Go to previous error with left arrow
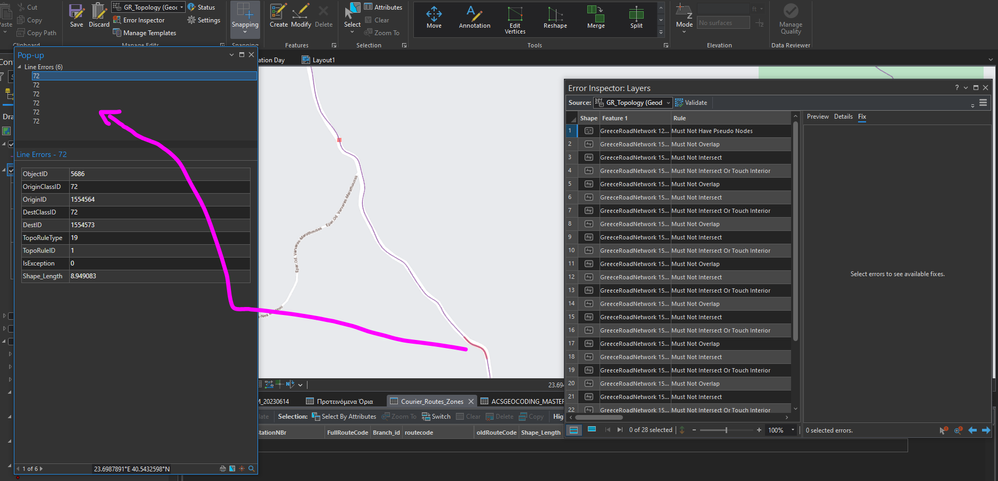This screenshot has width=998, height=481. point(973,430)
